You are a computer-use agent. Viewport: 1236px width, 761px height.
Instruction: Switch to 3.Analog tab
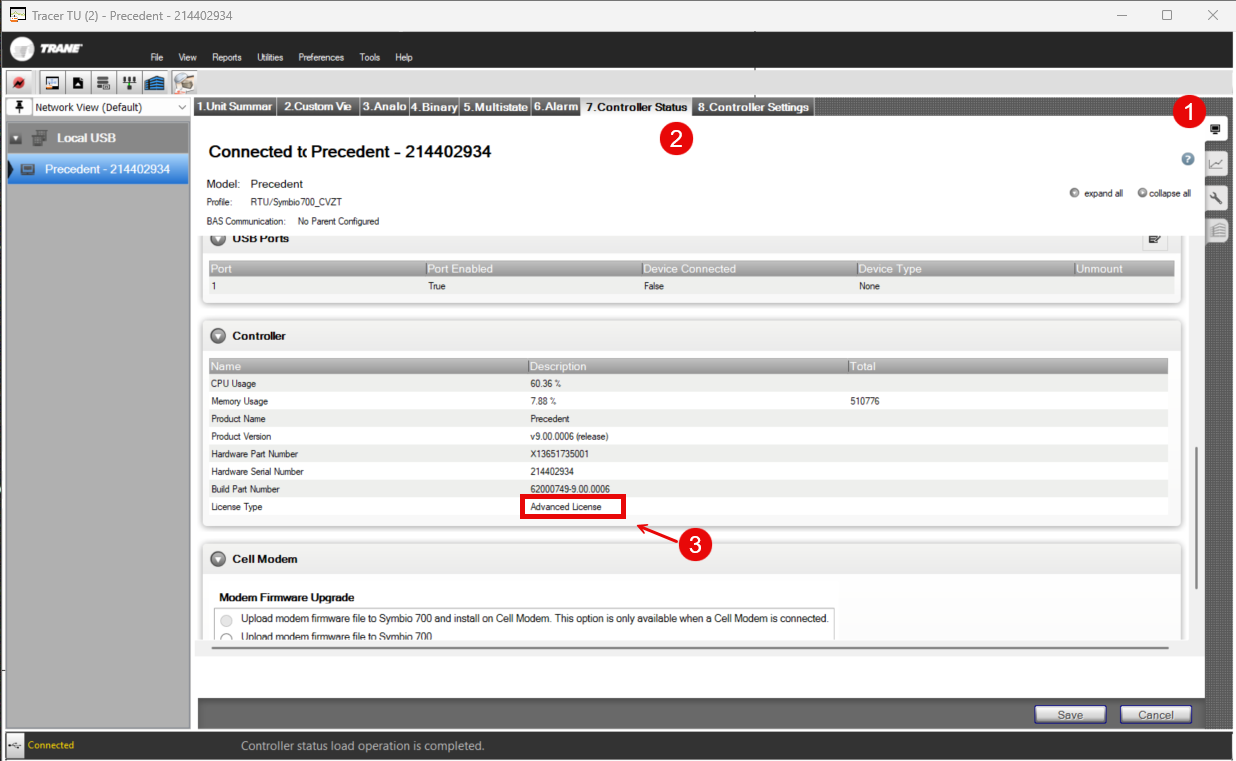tap(384, 107)
